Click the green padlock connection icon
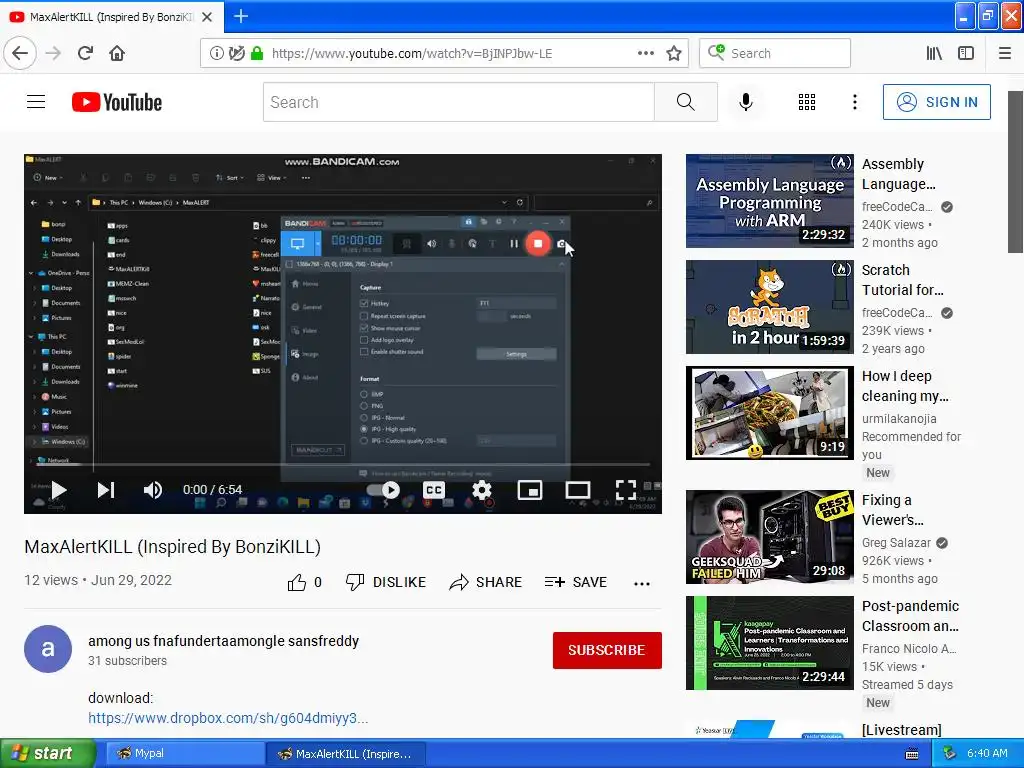This screenshot has width=1024, height=768. (x=257, y=54)
